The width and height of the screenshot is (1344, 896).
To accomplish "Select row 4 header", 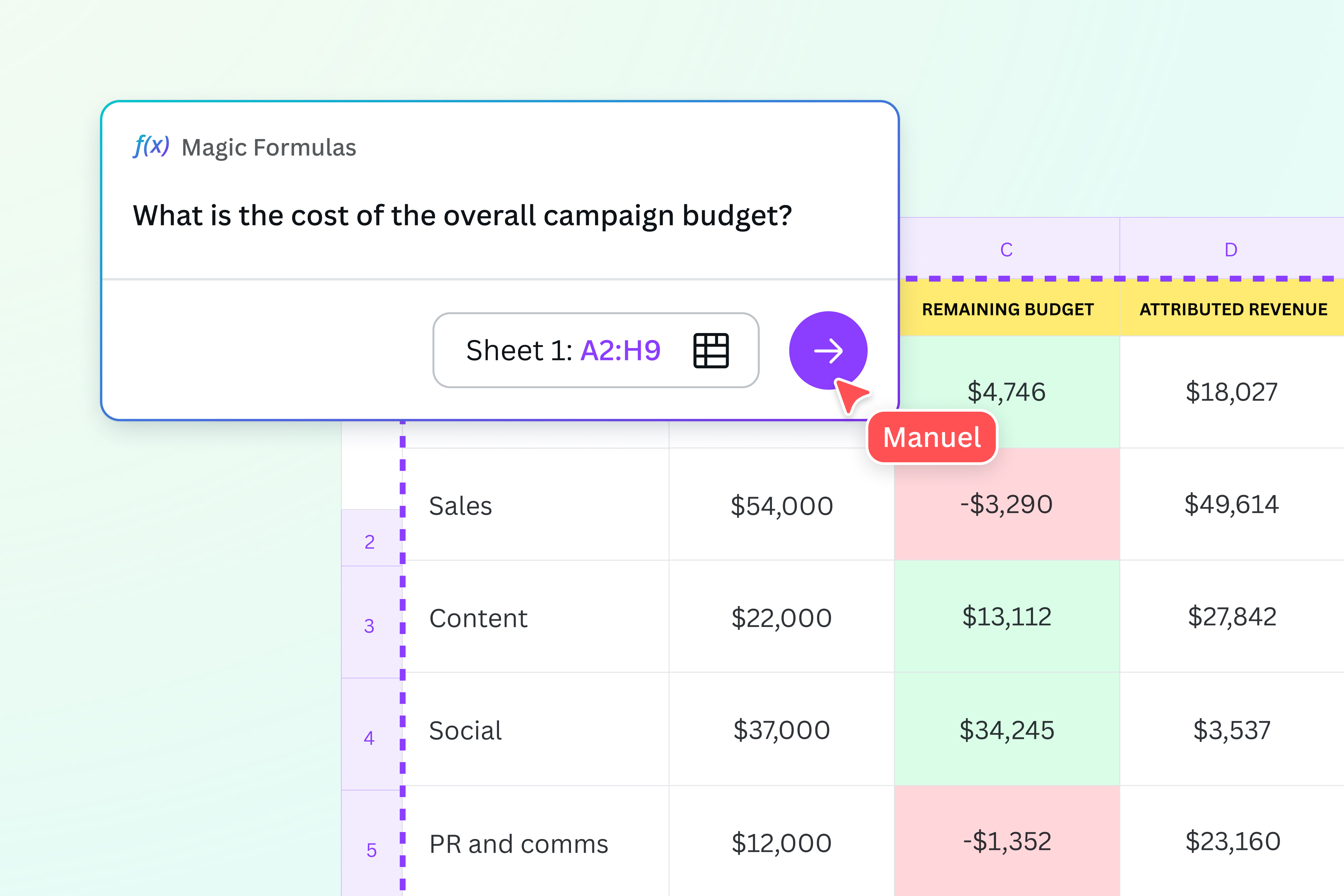I will pyautogui.click(x=370, y=738).
